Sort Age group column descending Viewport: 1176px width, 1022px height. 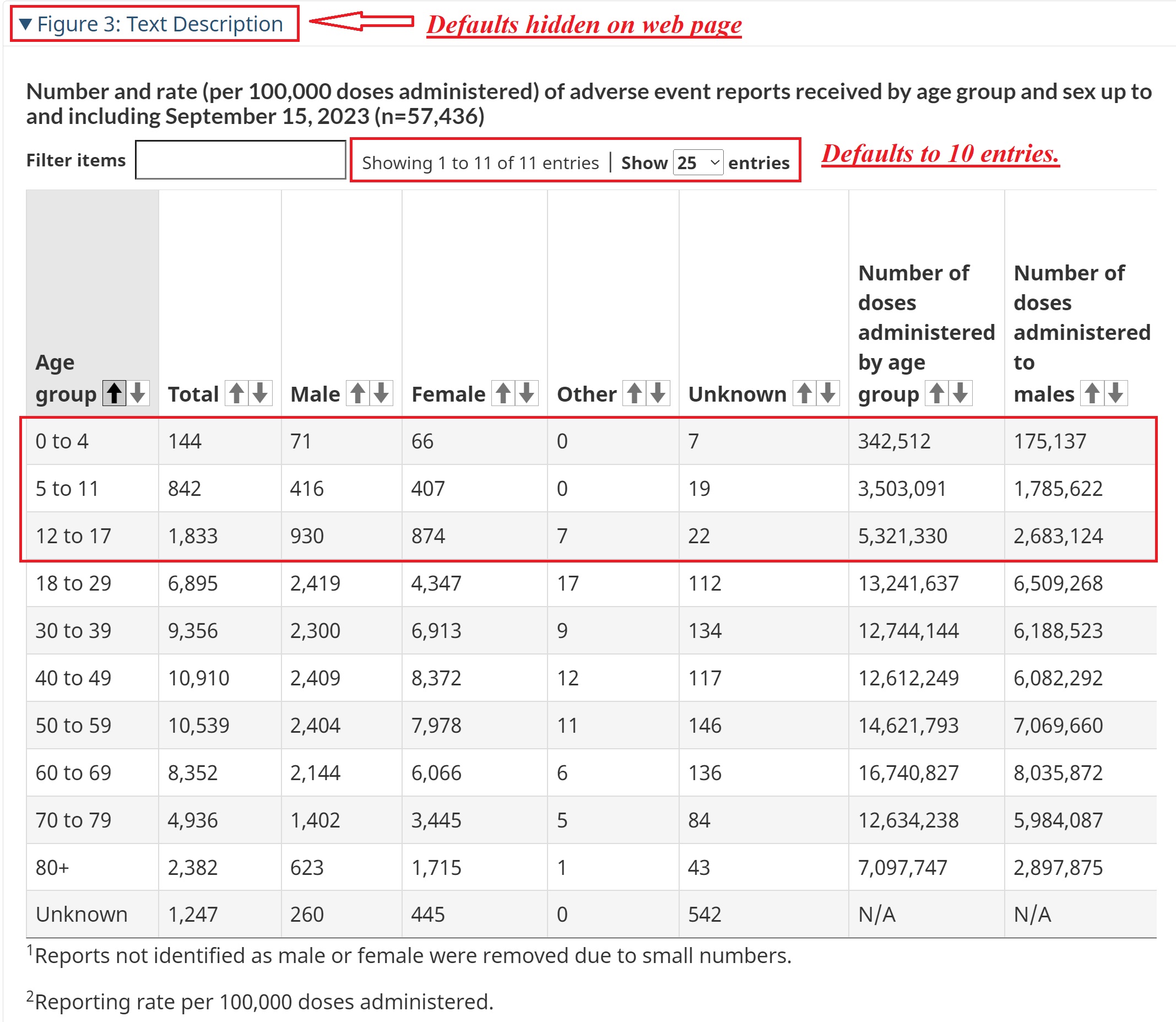pos(137,393)
